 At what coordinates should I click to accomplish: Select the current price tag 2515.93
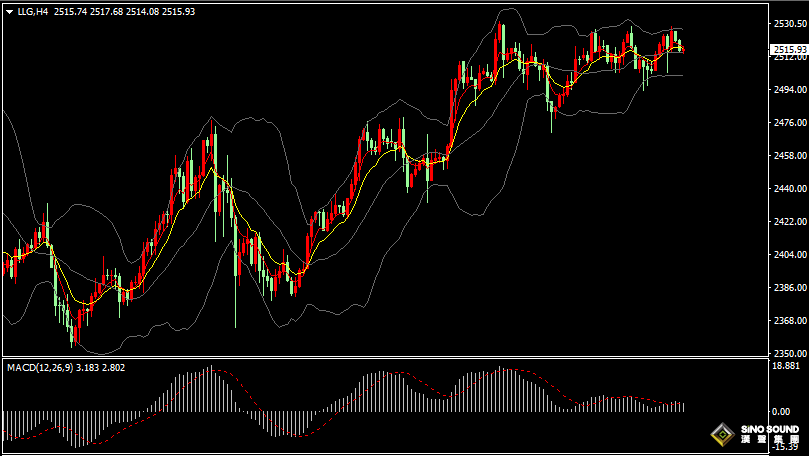(789, 49)
